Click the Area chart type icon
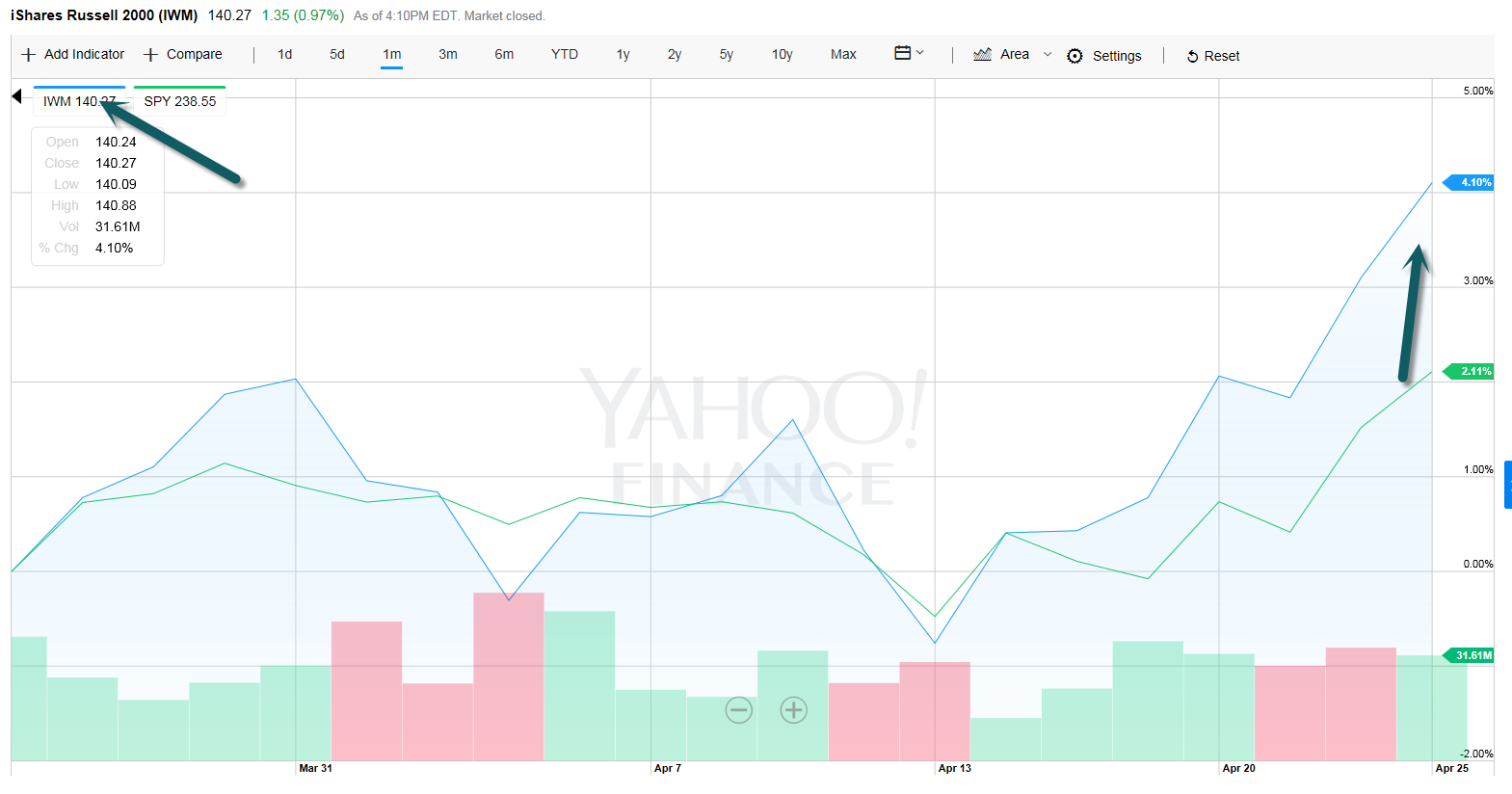The height and width of the screenshot is (794, 1512). click(x=982, y=55)
